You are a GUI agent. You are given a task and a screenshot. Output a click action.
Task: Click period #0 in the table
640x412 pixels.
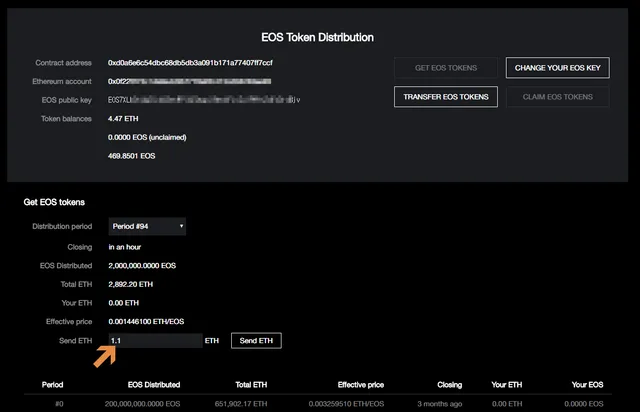coord(59,404)
